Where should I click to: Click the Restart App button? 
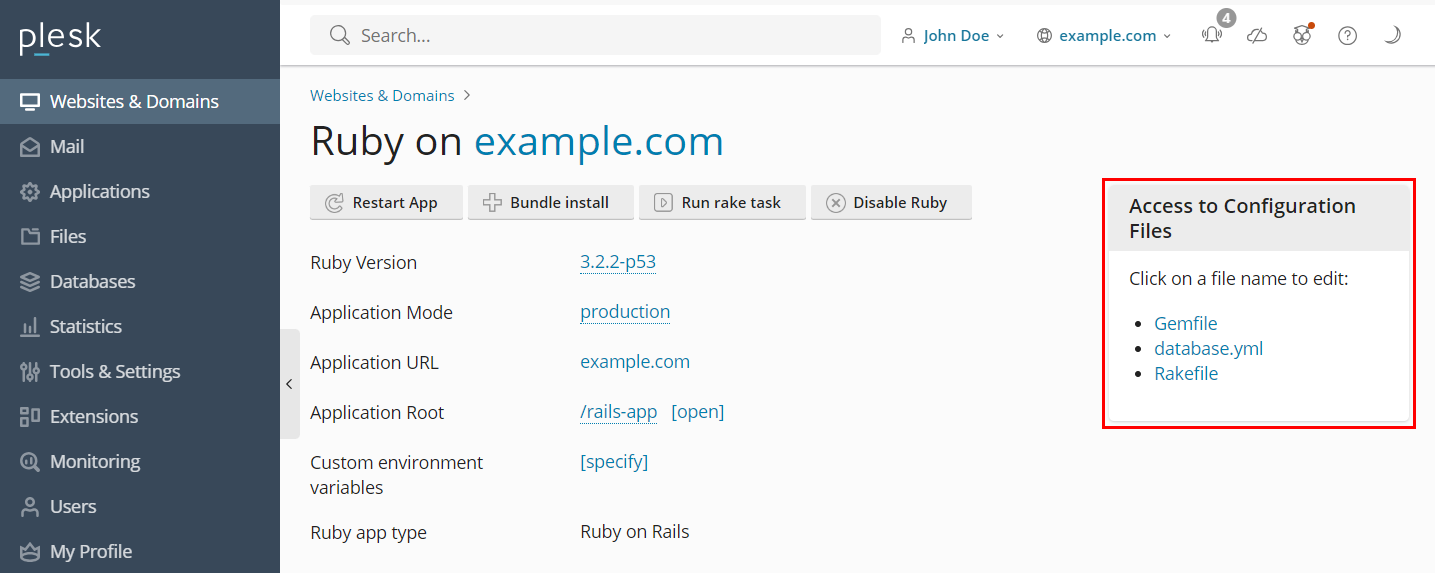[387, 202]
